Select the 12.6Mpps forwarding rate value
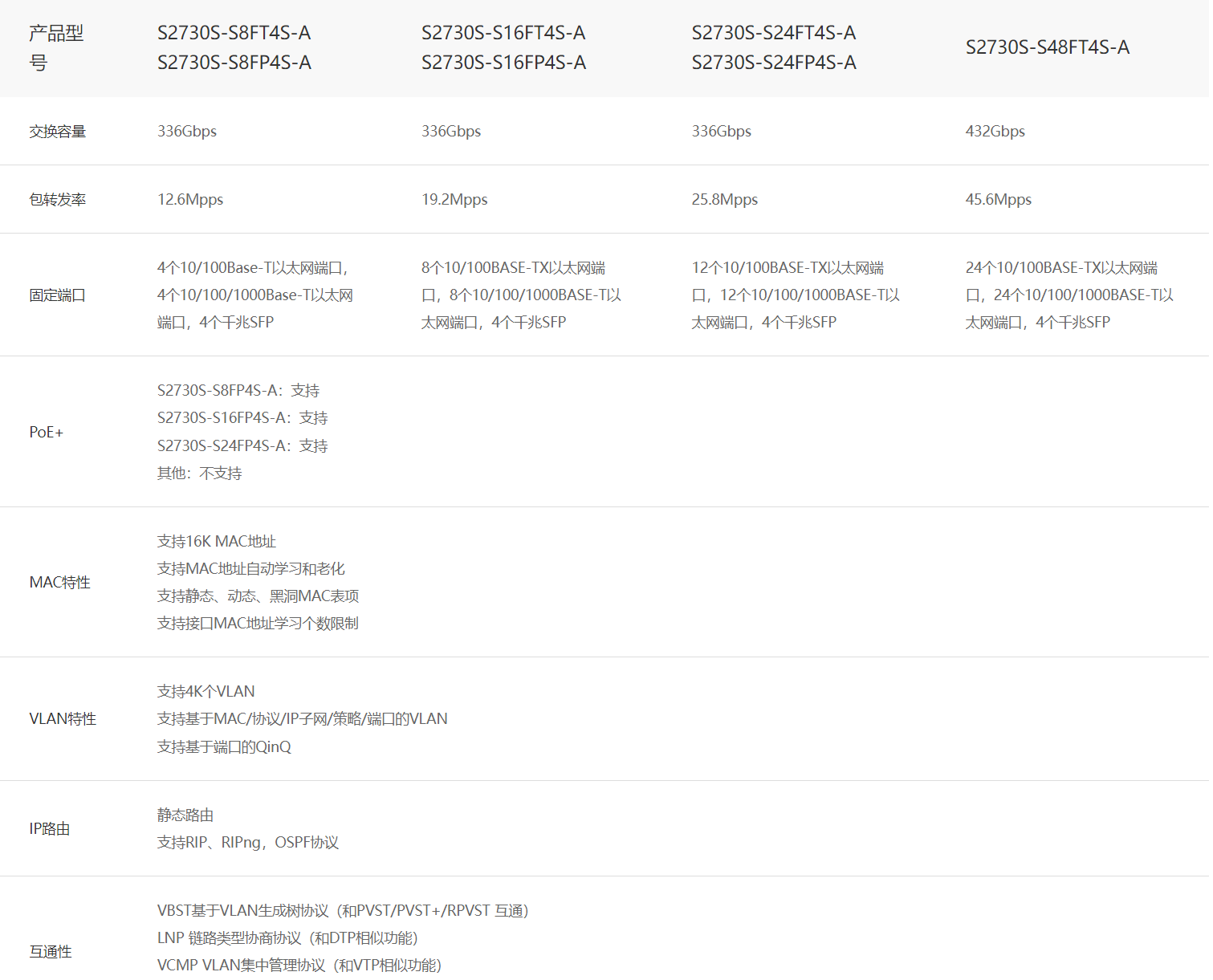 click(190, 200)
